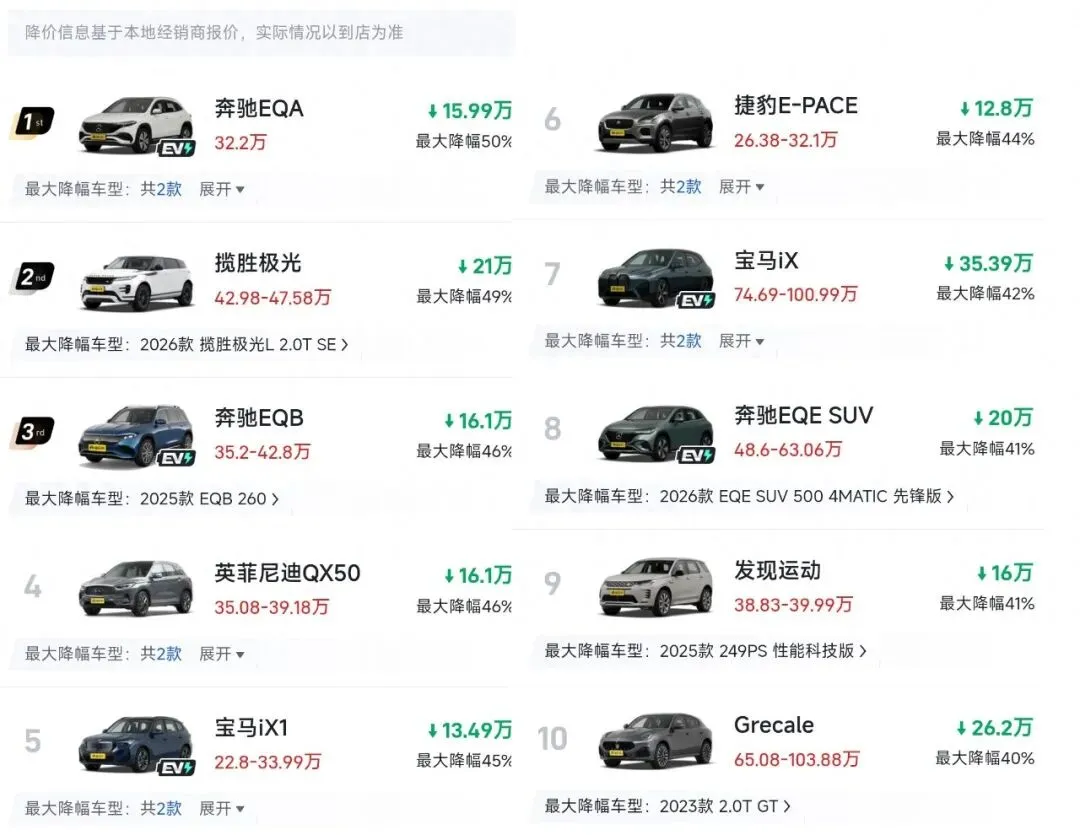Click the EV badge on 奔驰EQB
Viewport: 1080px width, 835px height.
click(177, 458)
